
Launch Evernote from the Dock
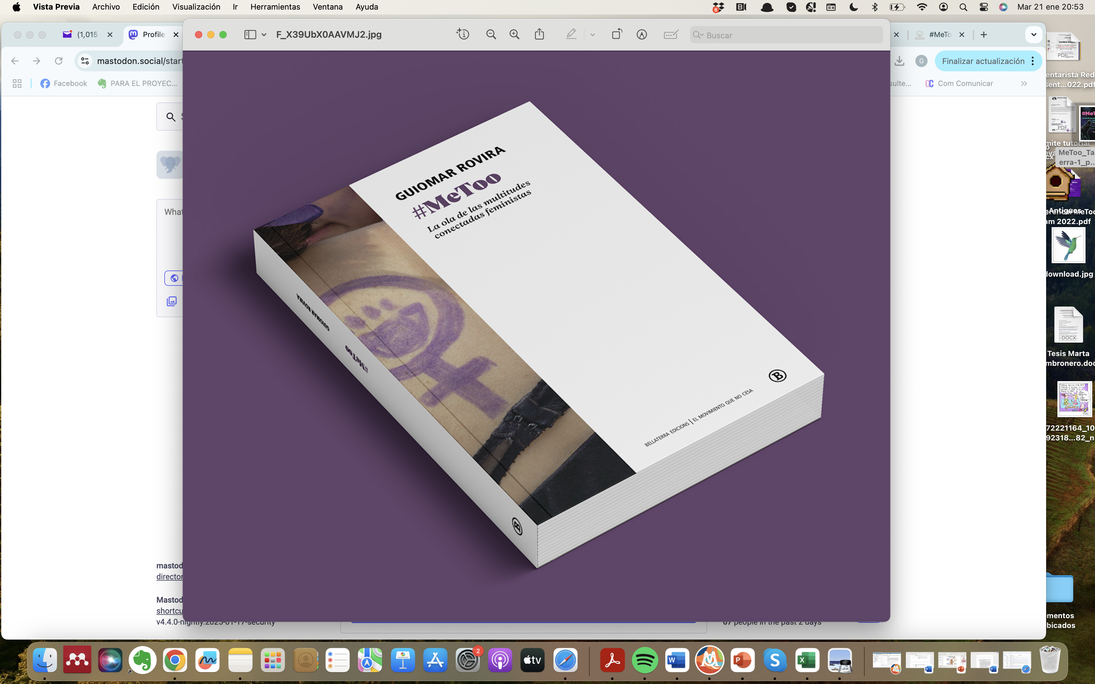tap(142, 660)
